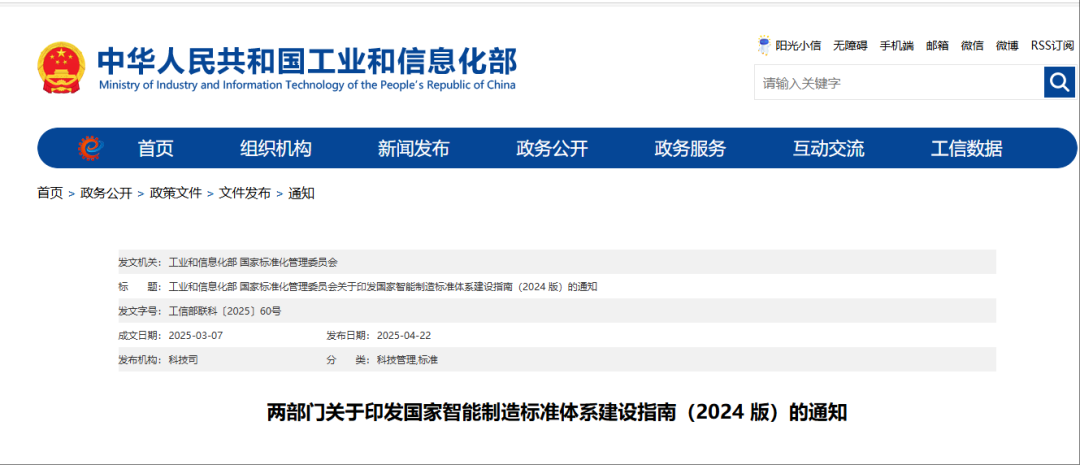Open the 互动交流 navigation menu
1080x465 pixels.
[x=829, y=148]
